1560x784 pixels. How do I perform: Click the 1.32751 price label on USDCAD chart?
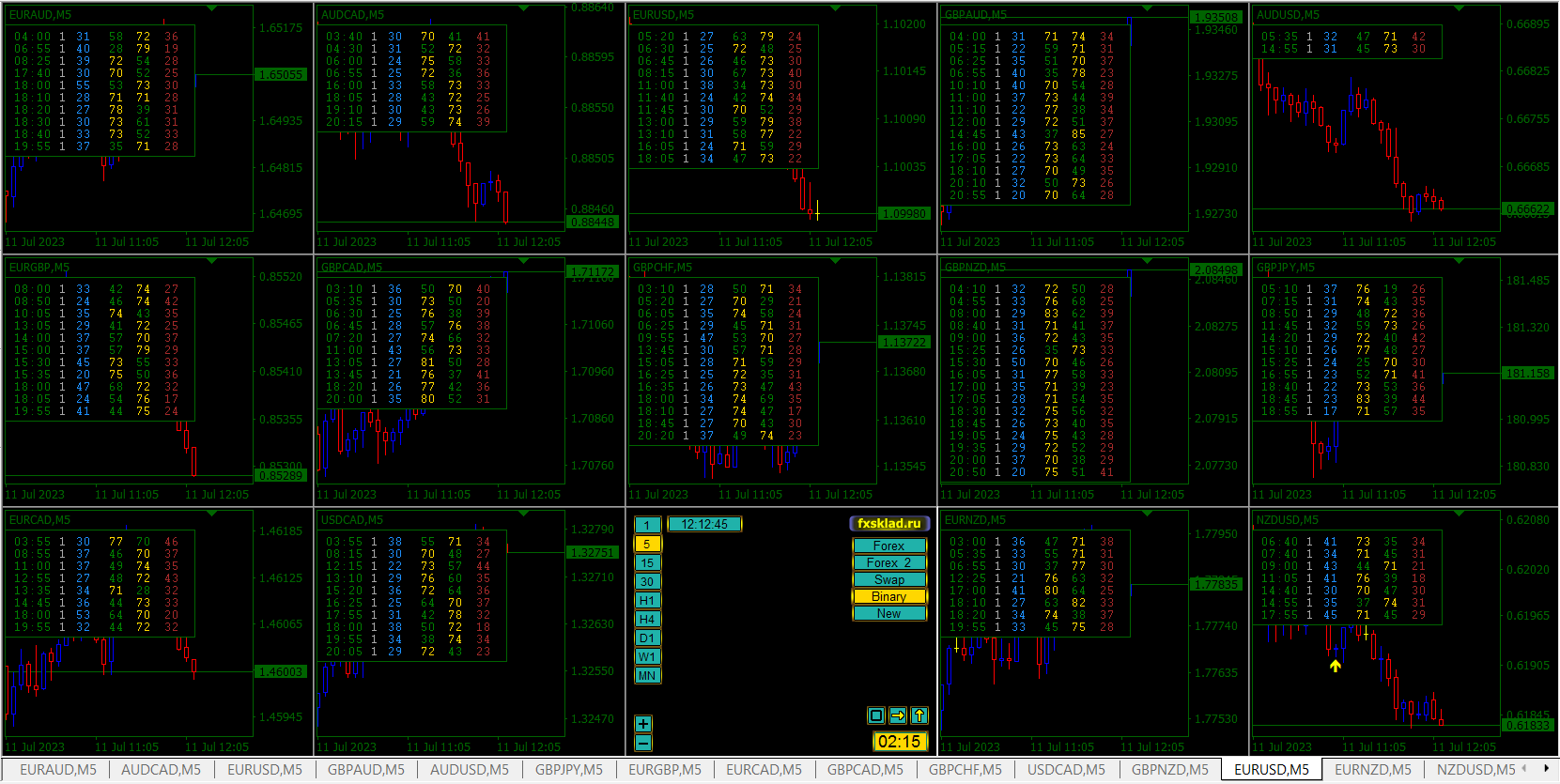click(x=593, y=553)
